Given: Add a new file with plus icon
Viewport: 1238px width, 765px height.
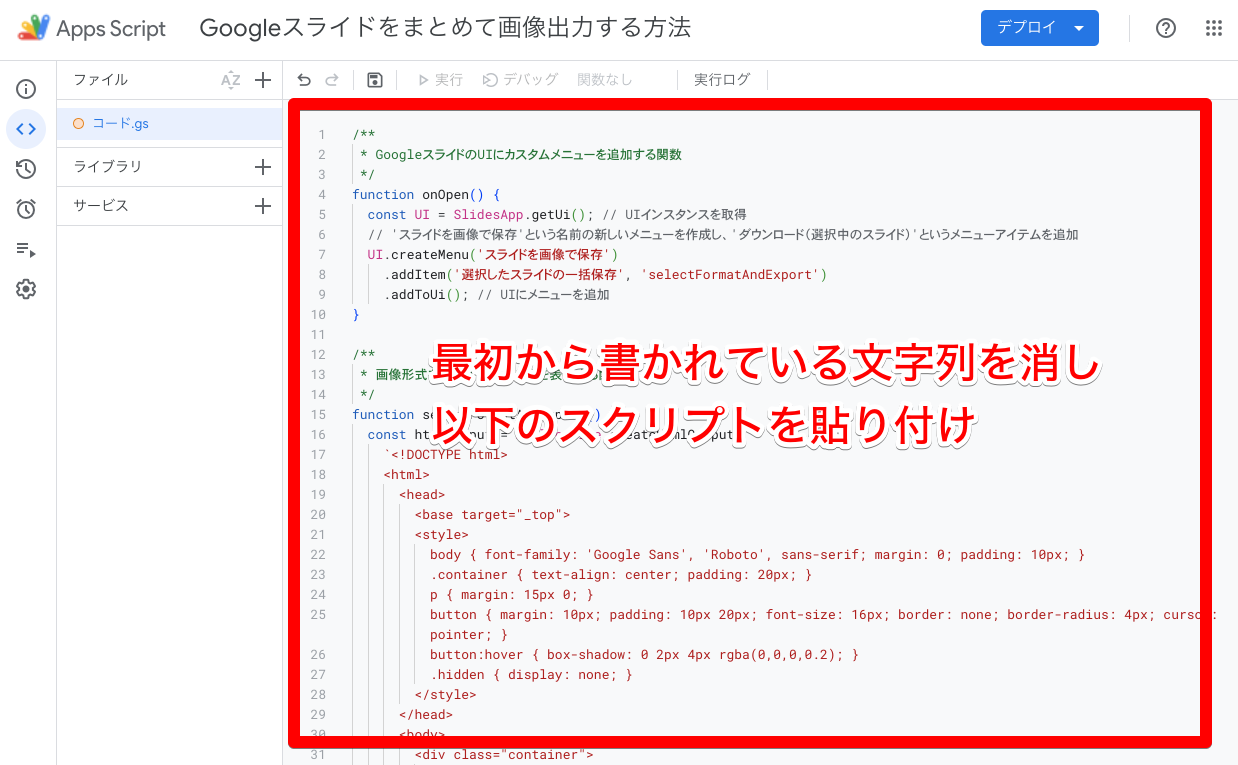Looking at the screenshot, I should click(263, 80).
